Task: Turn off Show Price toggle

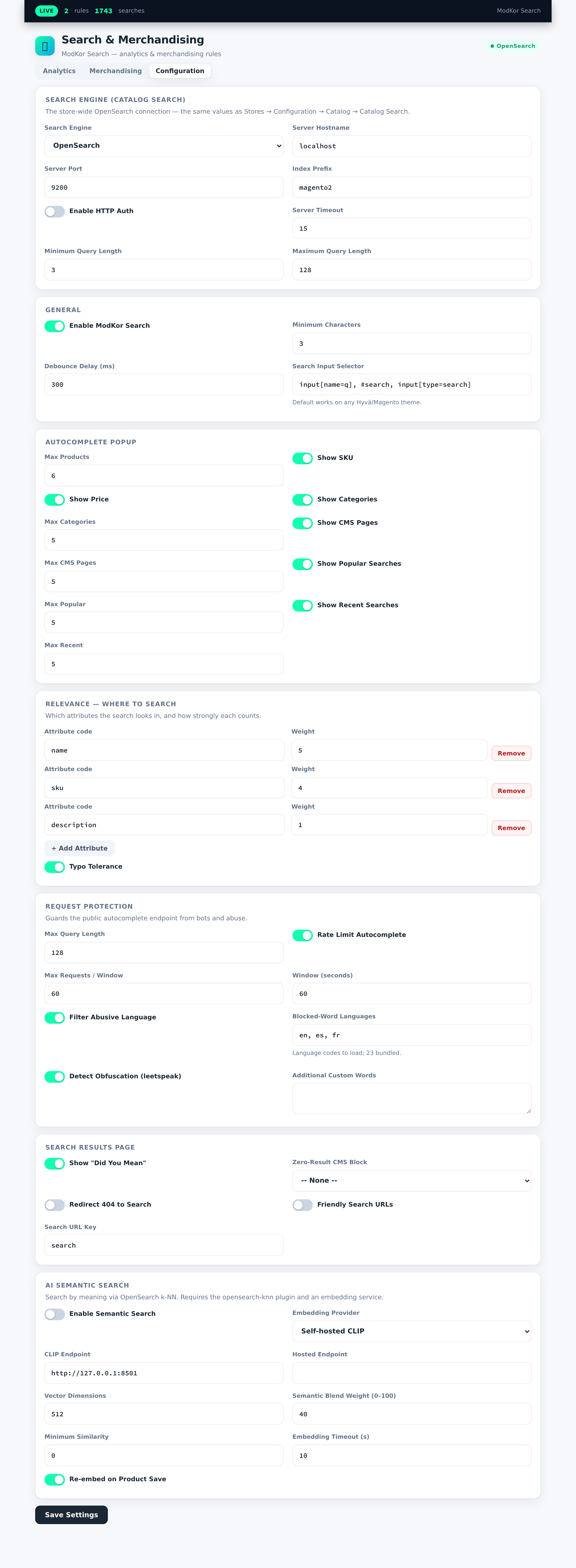Action: pyautogui.click(x=55, y=500)
